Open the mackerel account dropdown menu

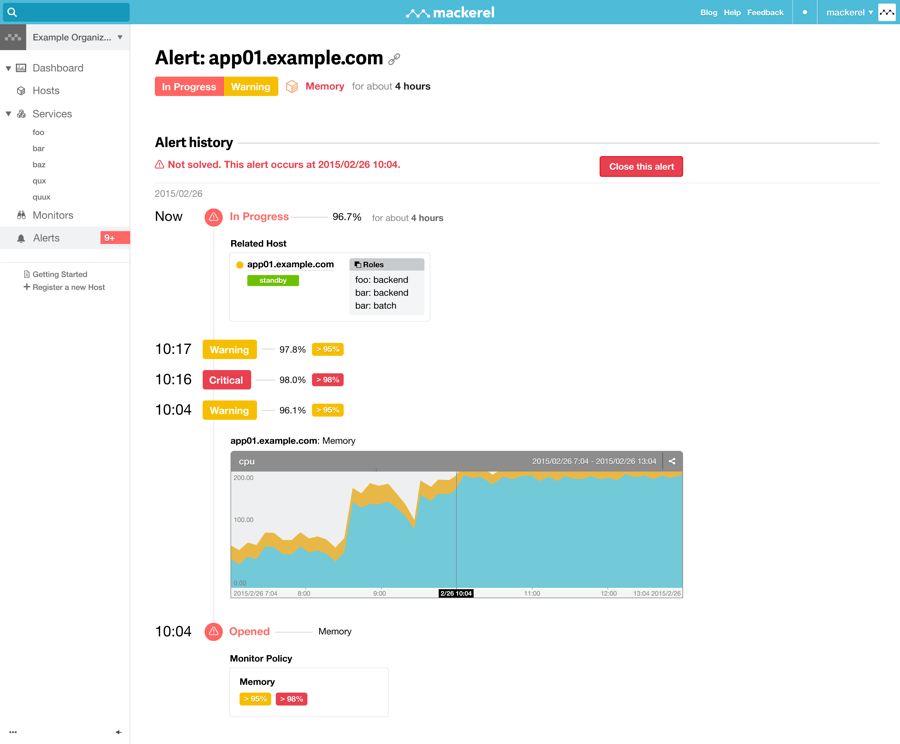pyautogui.click(x=849, y=13)
